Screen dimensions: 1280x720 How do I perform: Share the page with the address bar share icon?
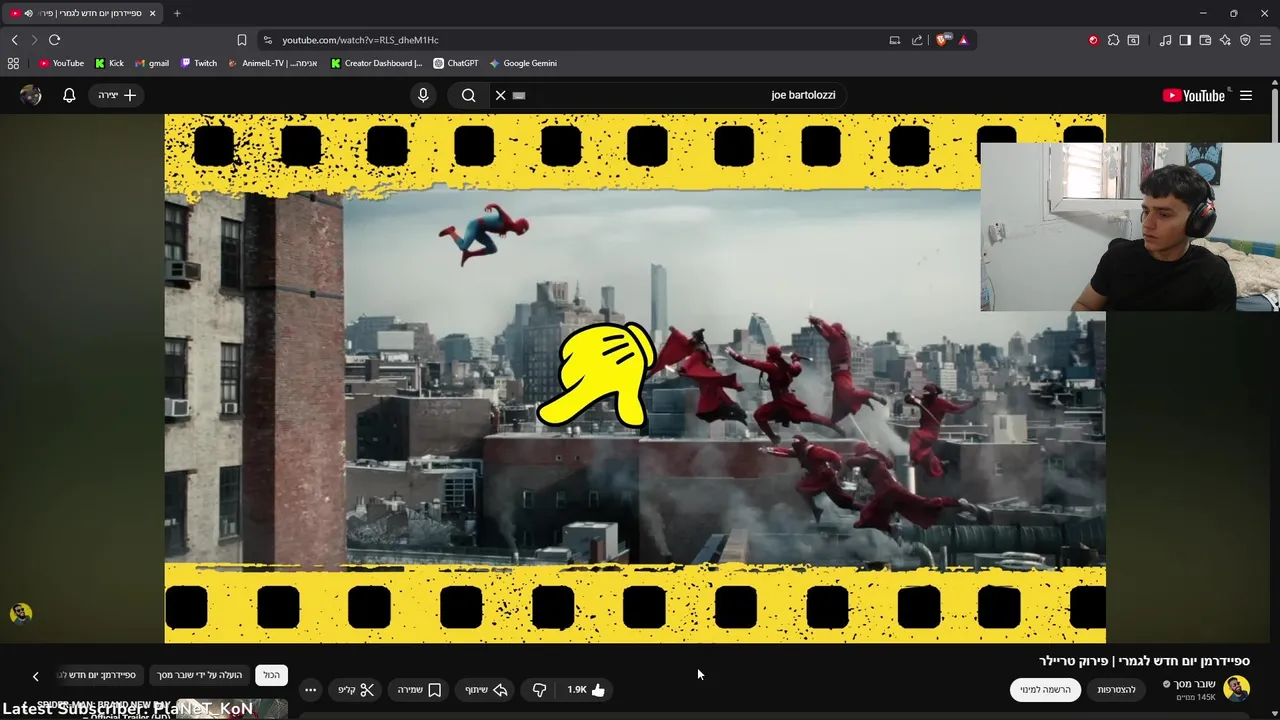point(917,40)
